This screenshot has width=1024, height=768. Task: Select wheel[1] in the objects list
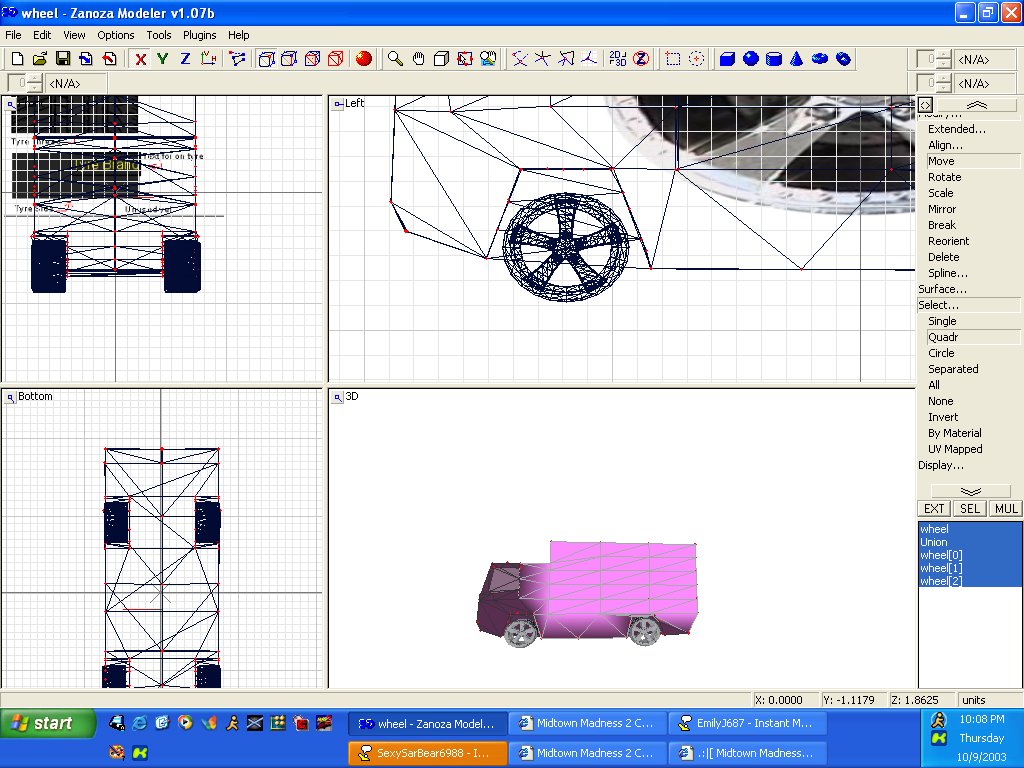point(941,568)
